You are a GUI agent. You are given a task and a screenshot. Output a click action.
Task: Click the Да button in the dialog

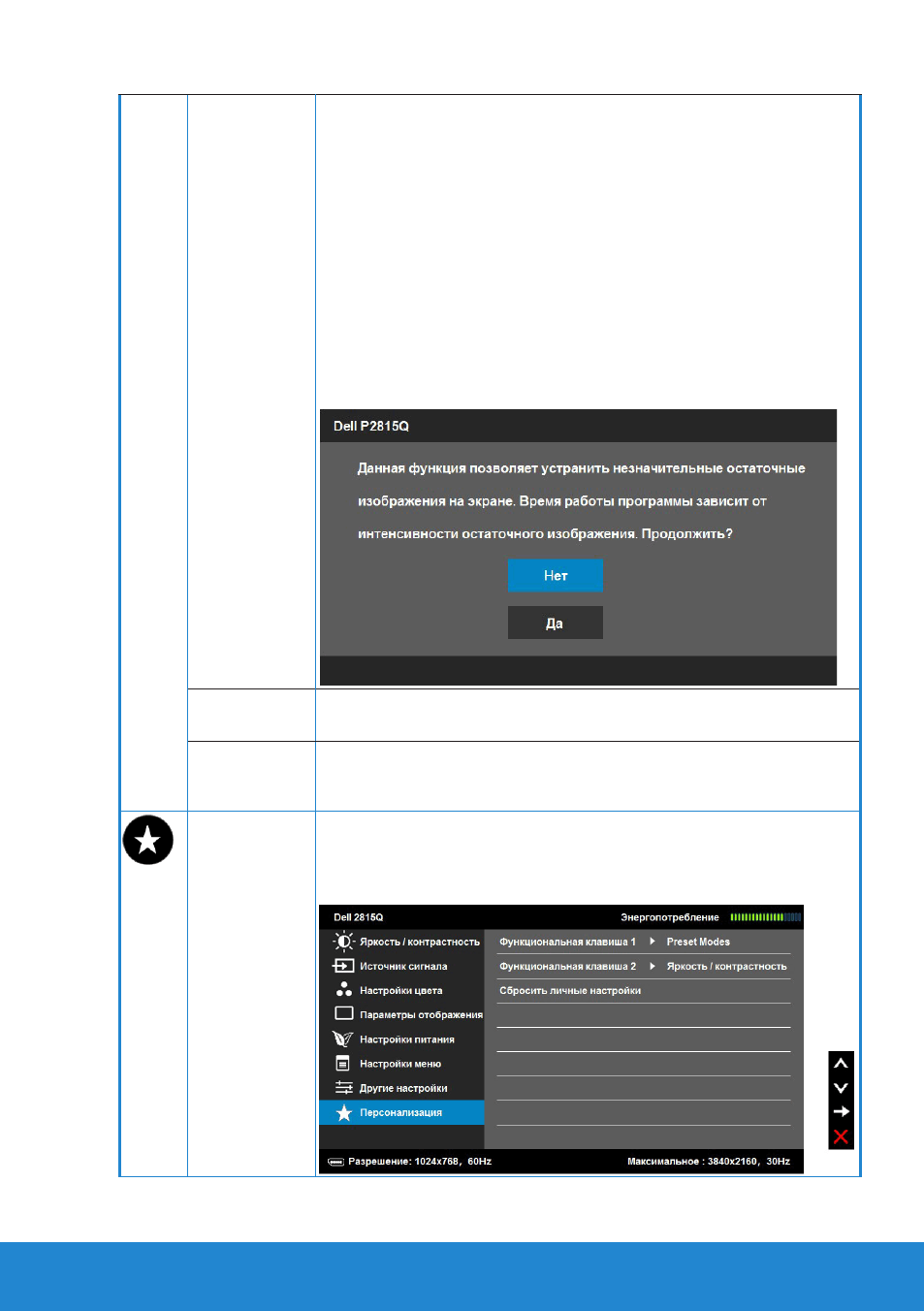[556, 623]
